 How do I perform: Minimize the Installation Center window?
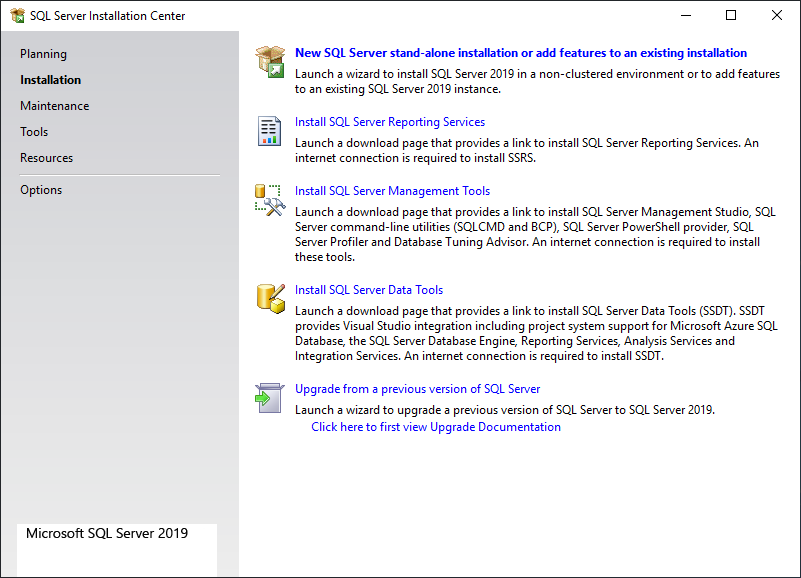click(x=686, y=15)
